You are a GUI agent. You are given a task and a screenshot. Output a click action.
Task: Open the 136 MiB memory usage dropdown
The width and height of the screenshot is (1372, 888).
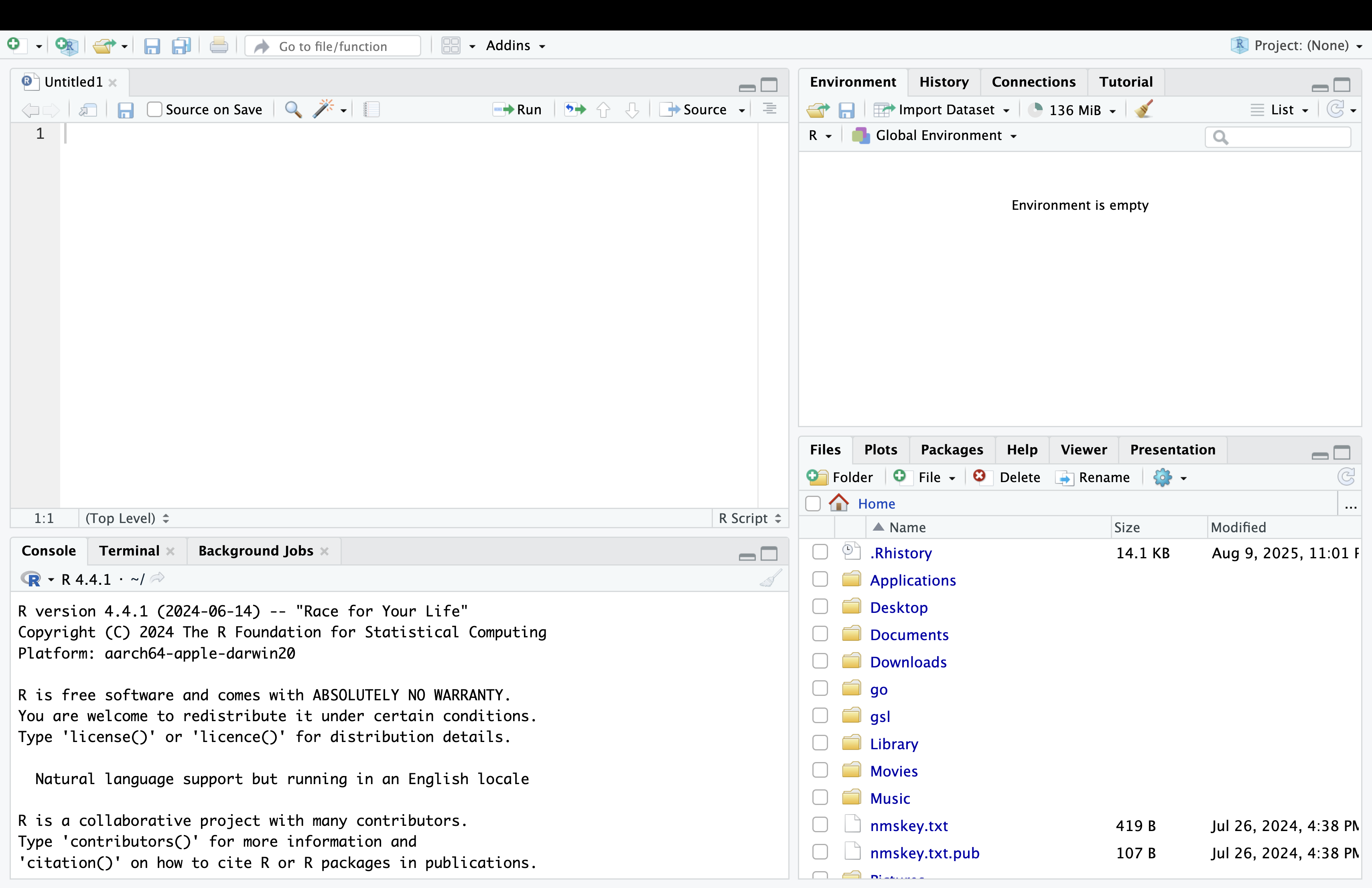point(1072,109)
